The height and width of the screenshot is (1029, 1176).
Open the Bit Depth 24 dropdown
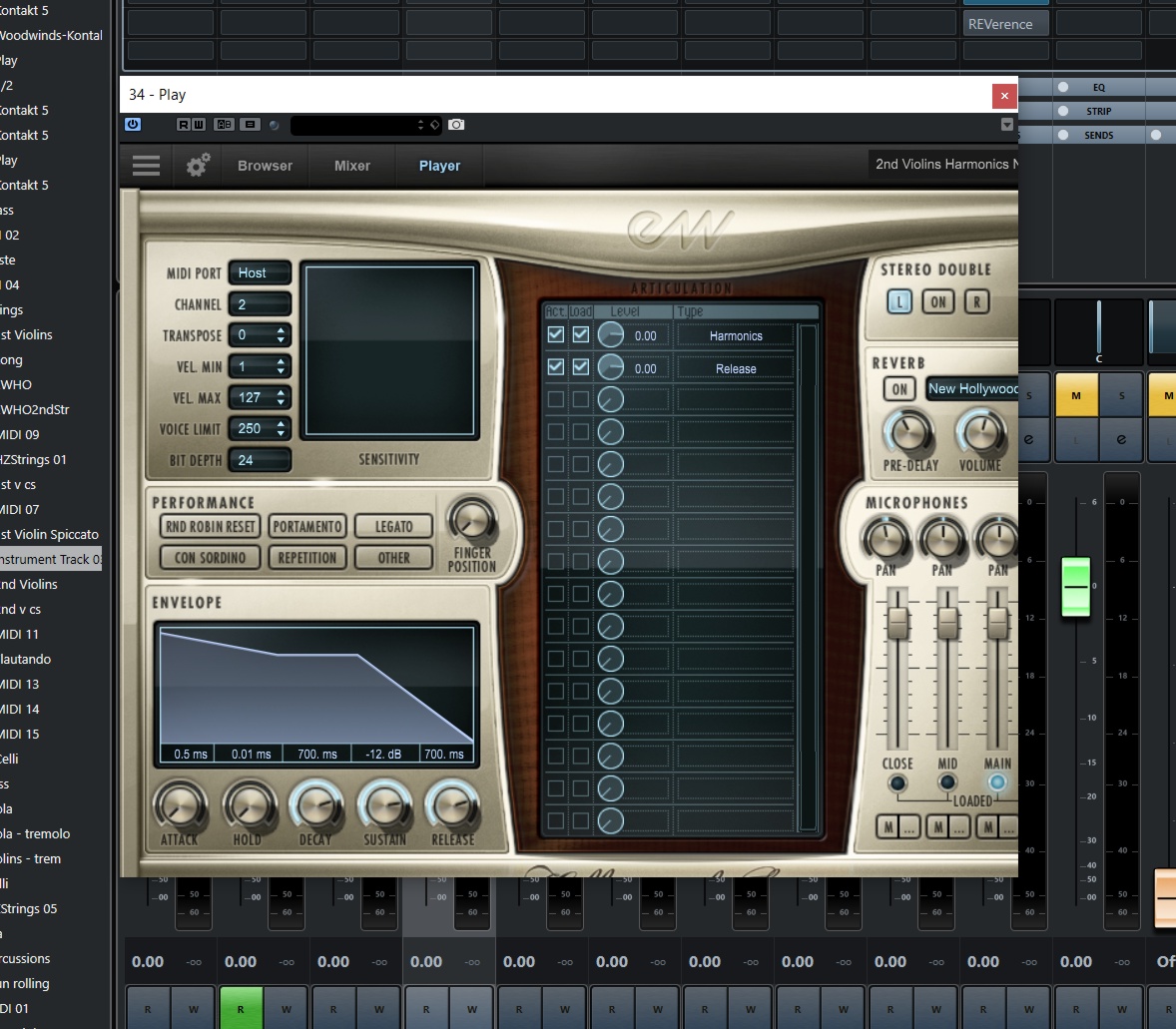pos(260,460)
